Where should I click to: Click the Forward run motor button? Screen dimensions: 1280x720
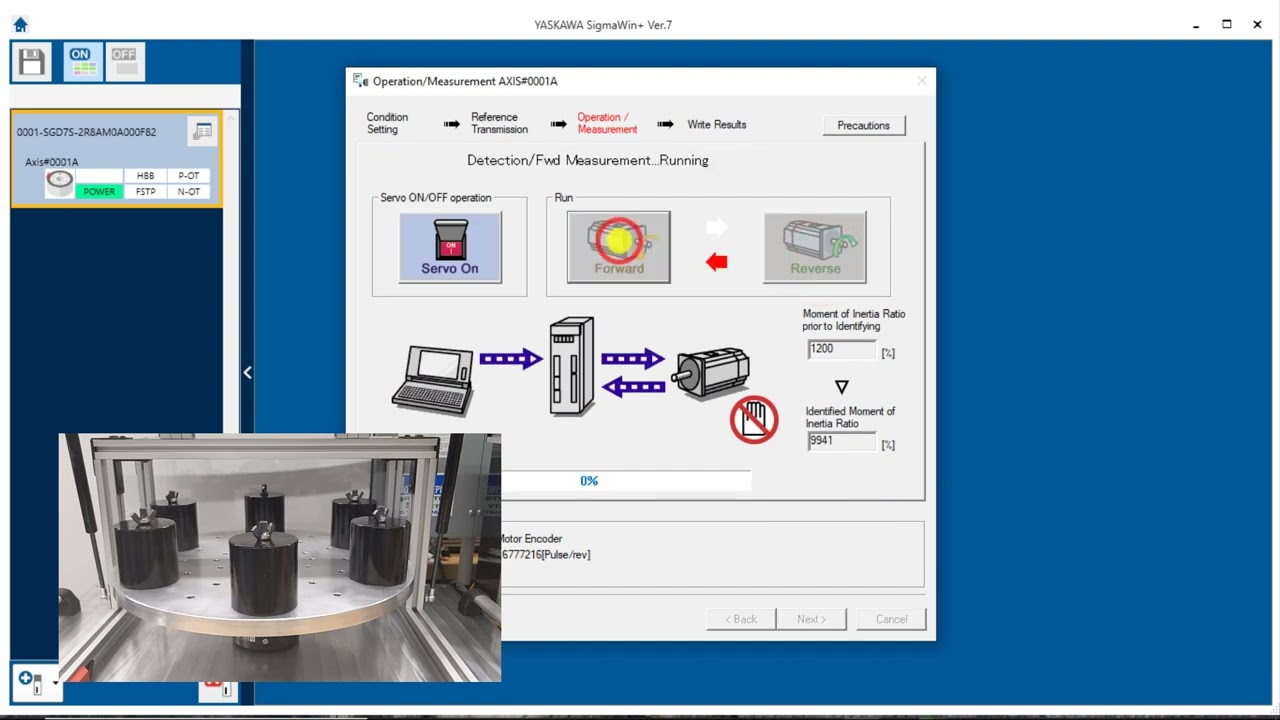pos(619,247)
